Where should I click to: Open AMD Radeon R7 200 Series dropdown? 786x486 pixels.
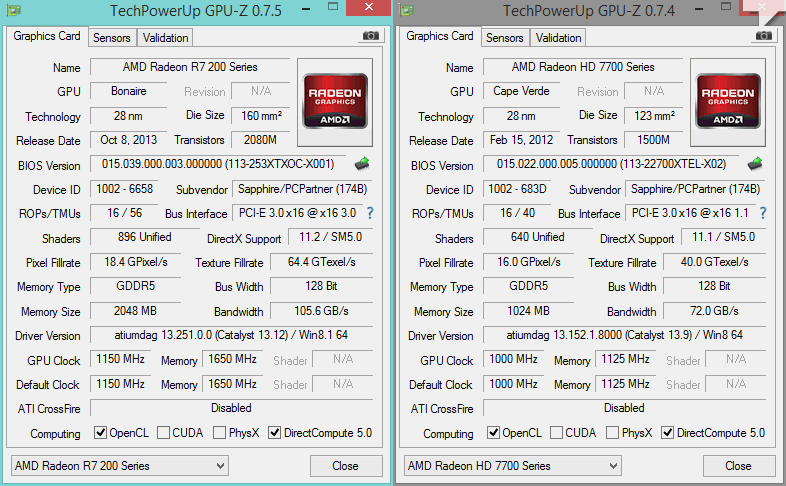pyautogui.click(x=120, y=466)
